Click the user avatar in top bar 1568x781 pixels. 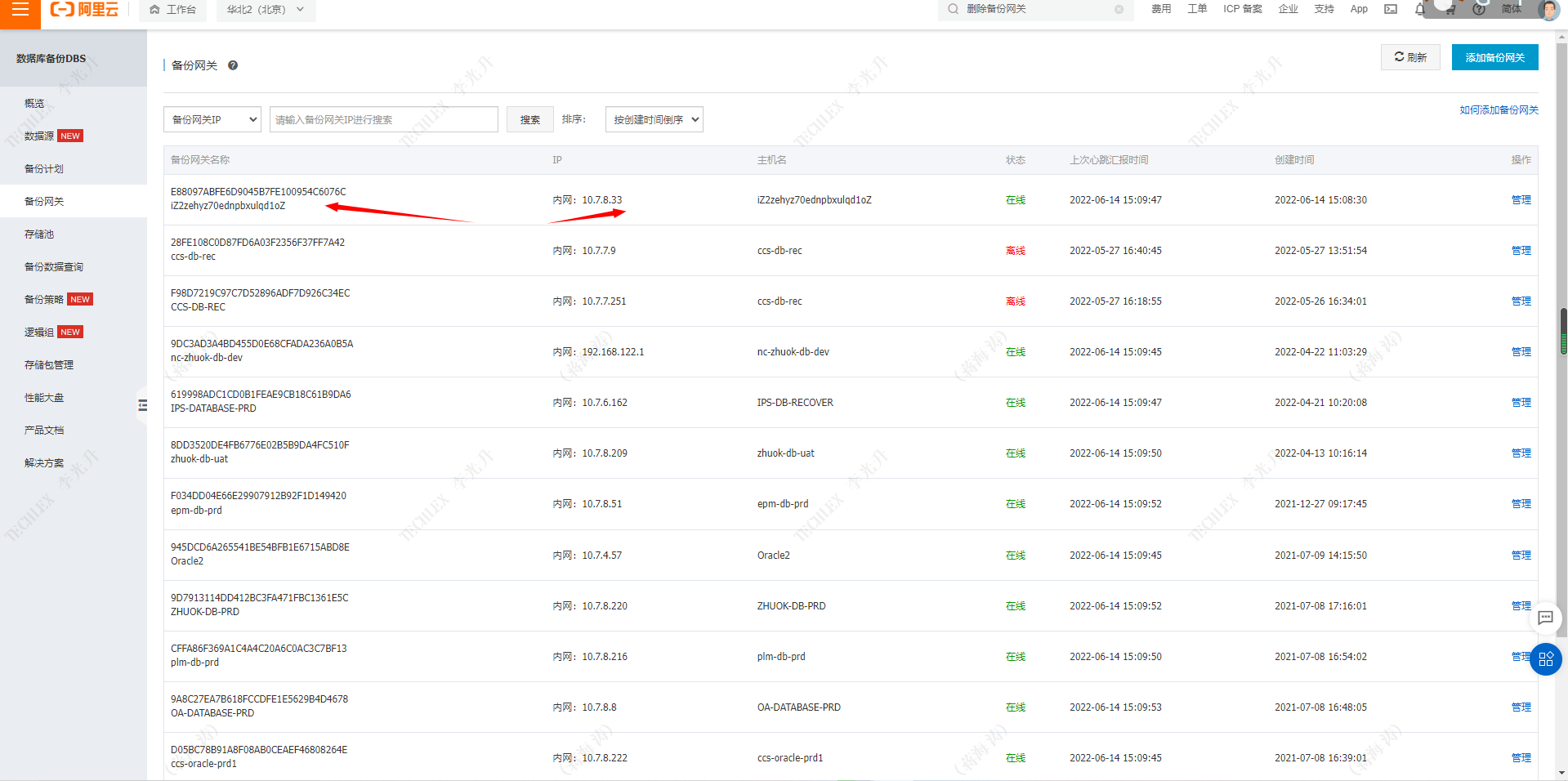[x=1547, y=10]
